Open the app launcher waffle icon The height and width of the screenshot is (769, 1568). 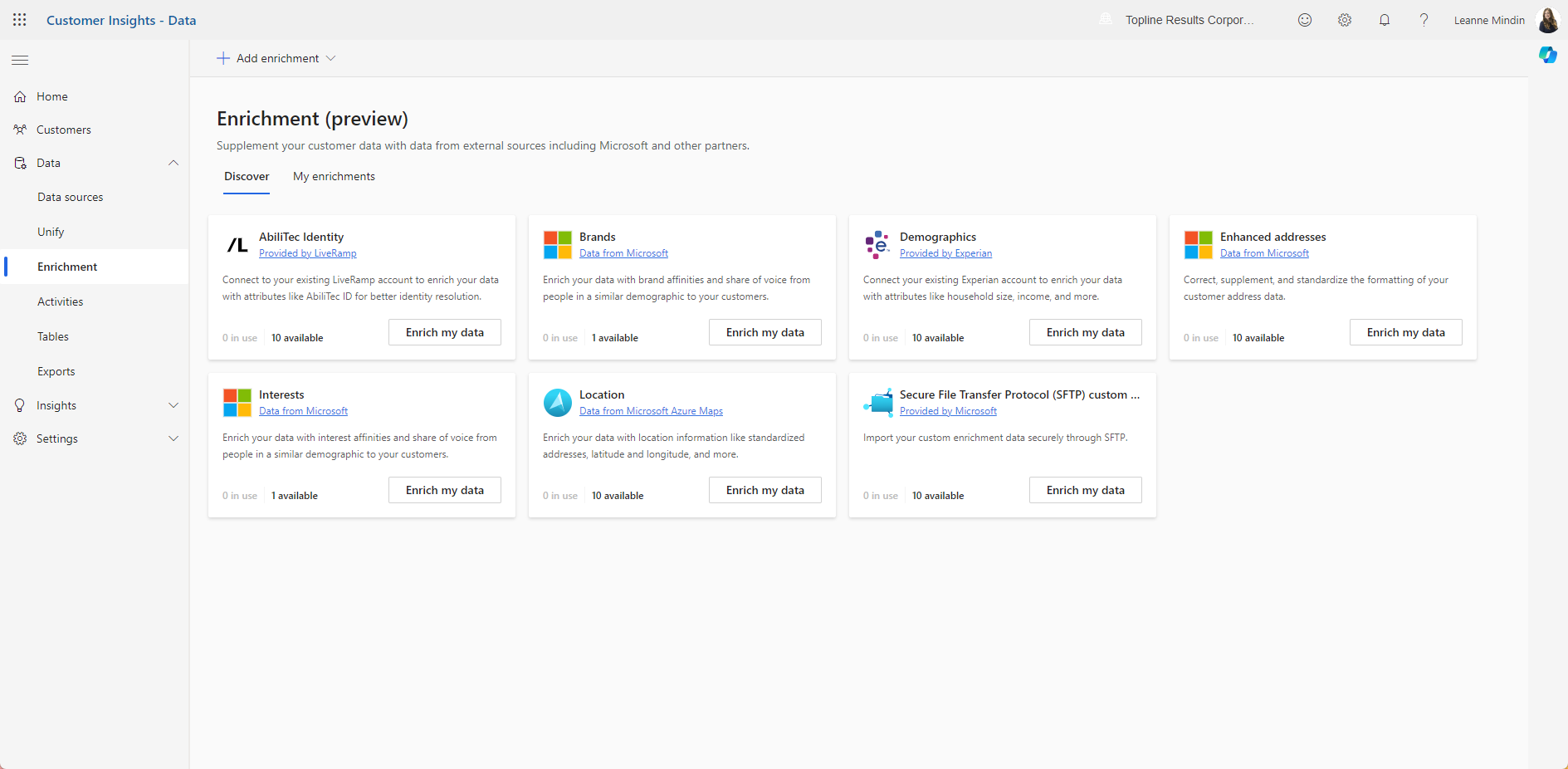(20, 20)
